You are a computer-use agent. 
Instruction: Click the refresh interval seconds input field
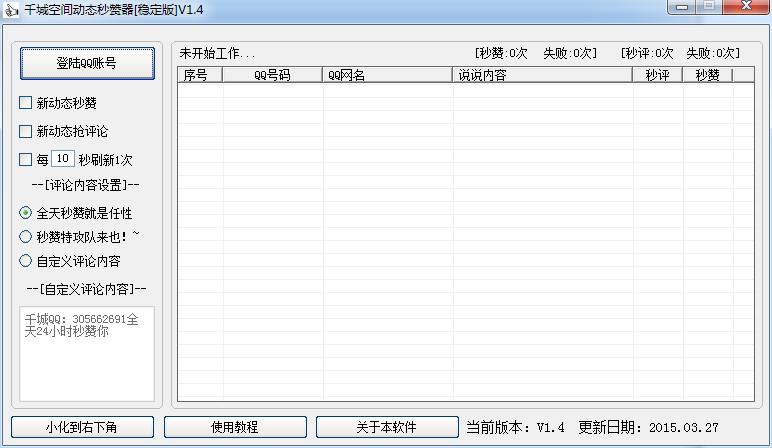[x=62, y=159]
